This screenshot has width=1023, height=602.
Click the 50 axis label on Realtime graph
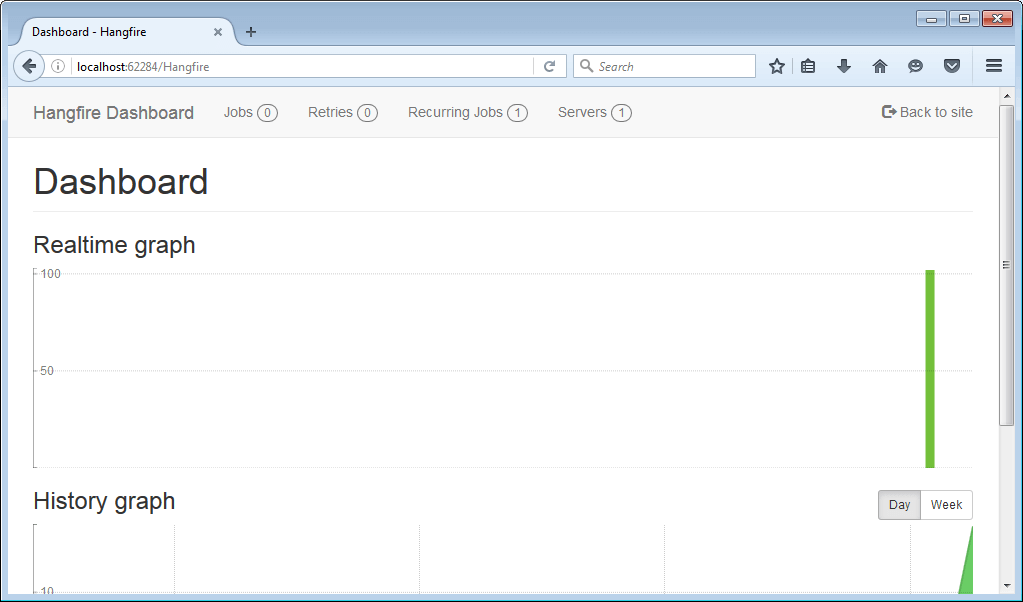[x=47, y=370]
